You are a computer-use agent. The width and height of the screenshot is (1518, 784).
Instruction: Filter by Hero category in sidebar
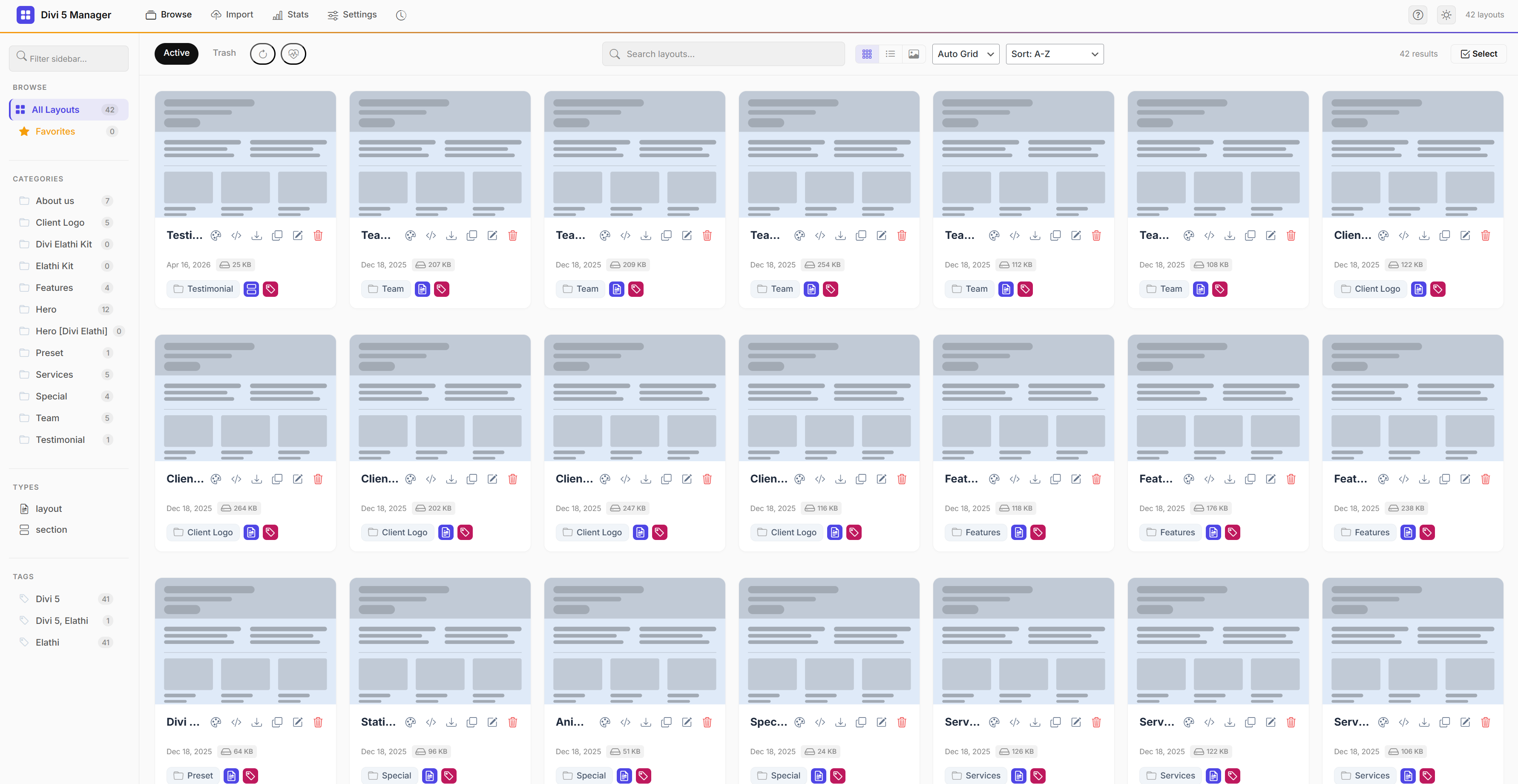pos(46,309)
